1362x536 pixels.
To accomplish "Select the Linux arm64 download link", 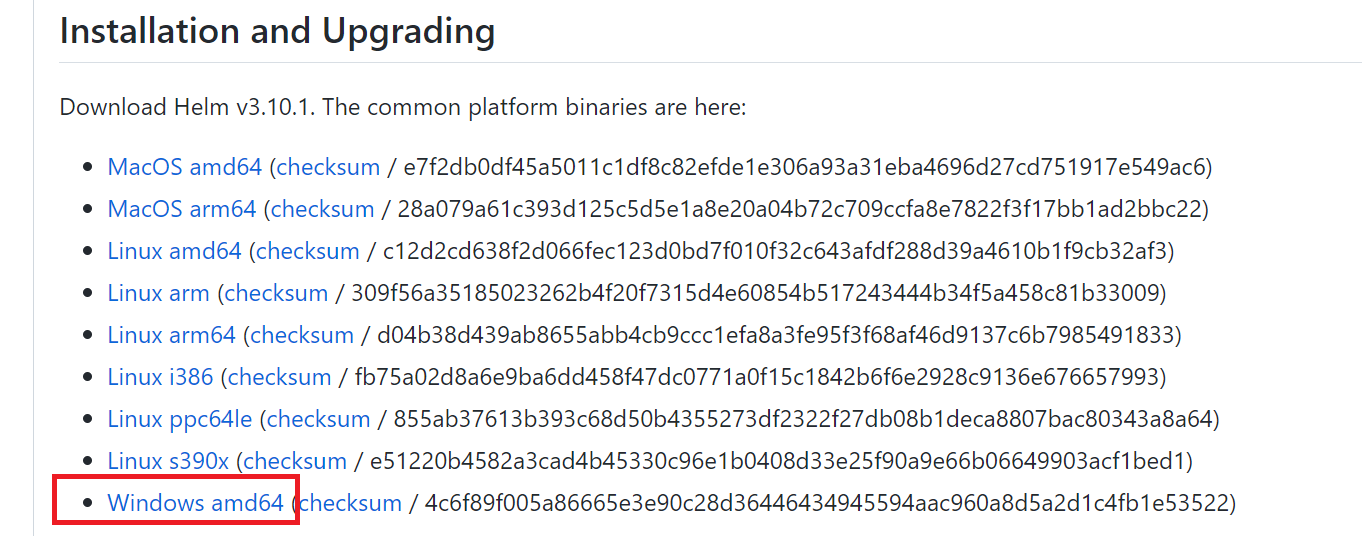I will (x=171, y=335).
